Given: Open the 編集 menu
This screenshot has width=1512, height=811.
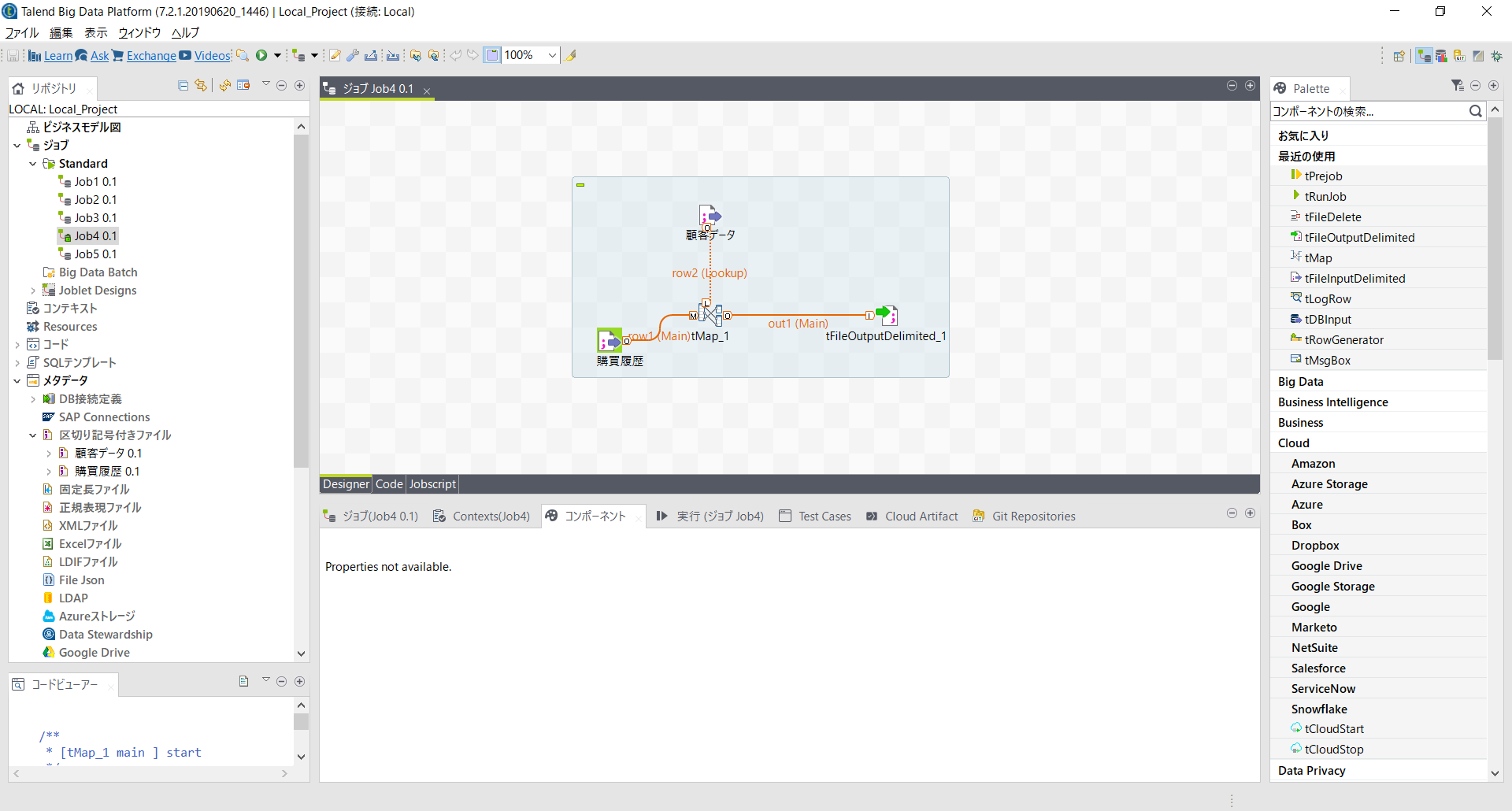Looking at the screenshot, I should point(61,33).
